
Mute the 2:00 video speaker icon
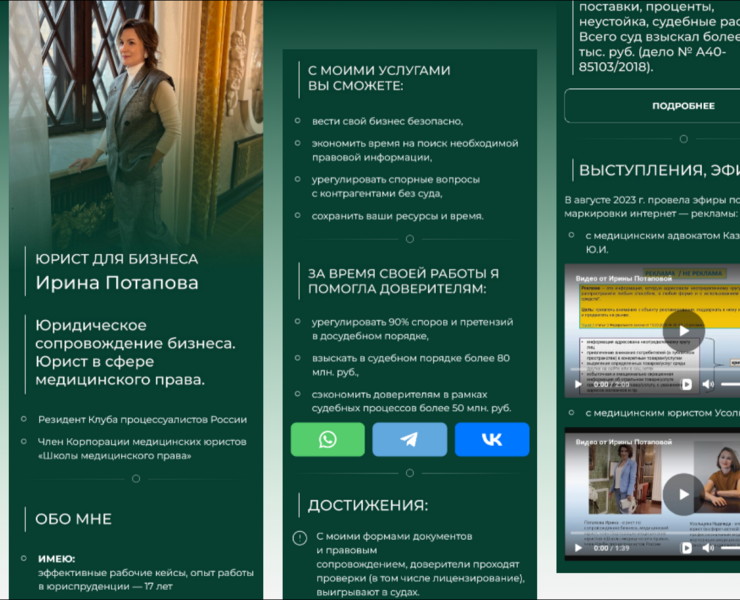point(708,384)
